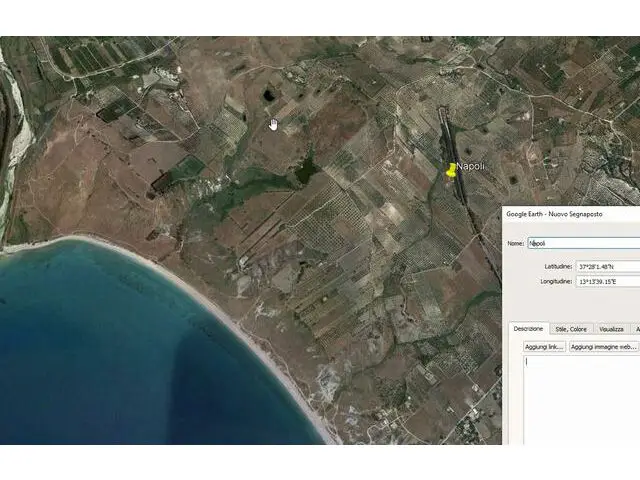
Task: Click the yellow pushpin placemark on the map
Action: [x=451, y=171]
